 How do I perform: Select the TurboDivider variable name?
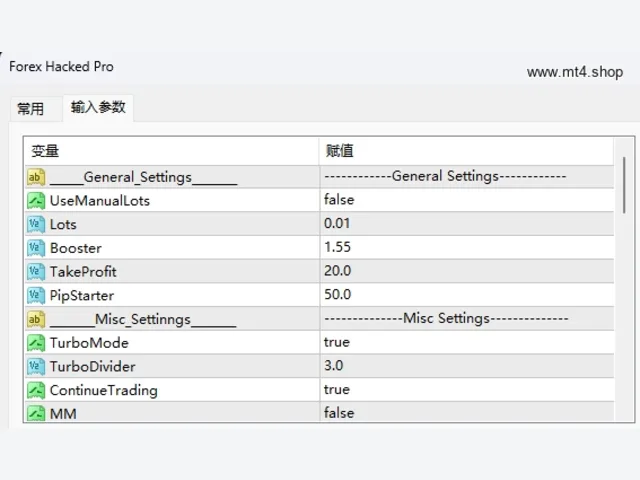[x=92, y=367]
